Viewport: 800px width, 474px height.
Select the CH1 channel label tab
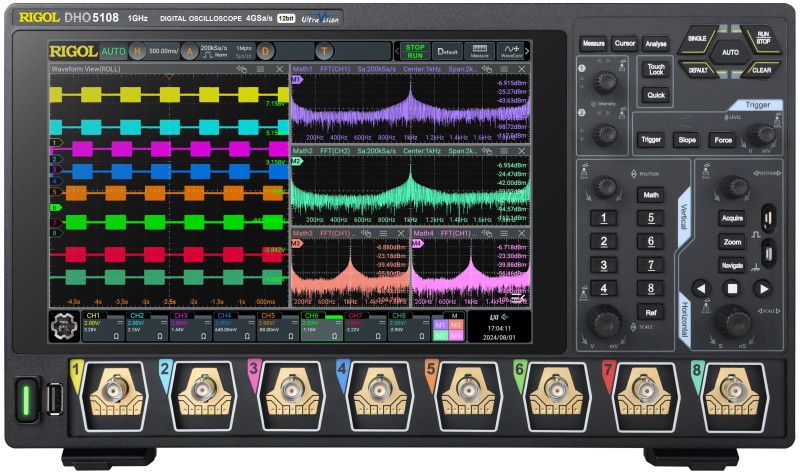[95, 316]
